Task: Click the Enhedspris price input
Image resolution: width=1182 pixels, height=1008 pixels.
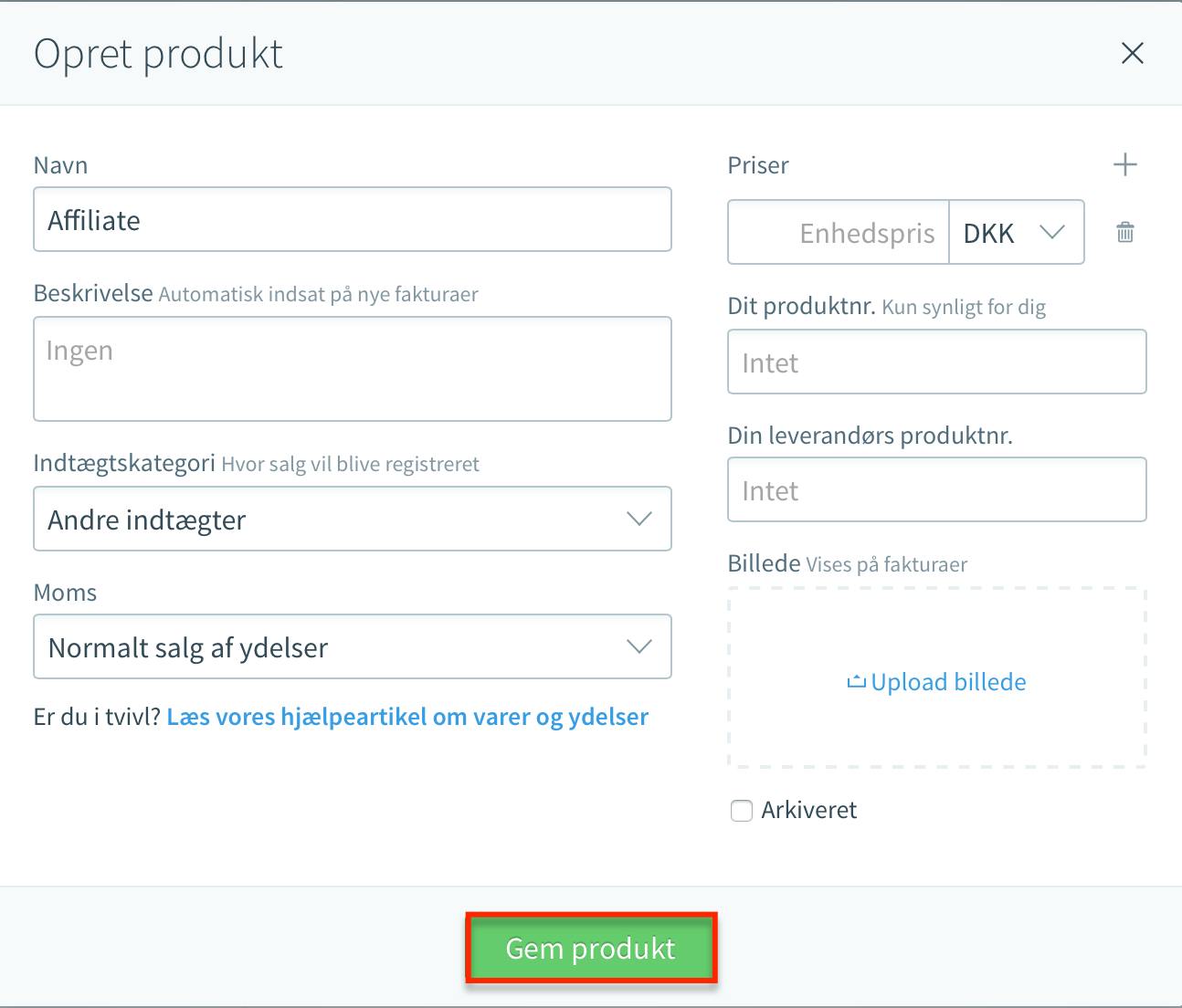Action: [839, 232]
